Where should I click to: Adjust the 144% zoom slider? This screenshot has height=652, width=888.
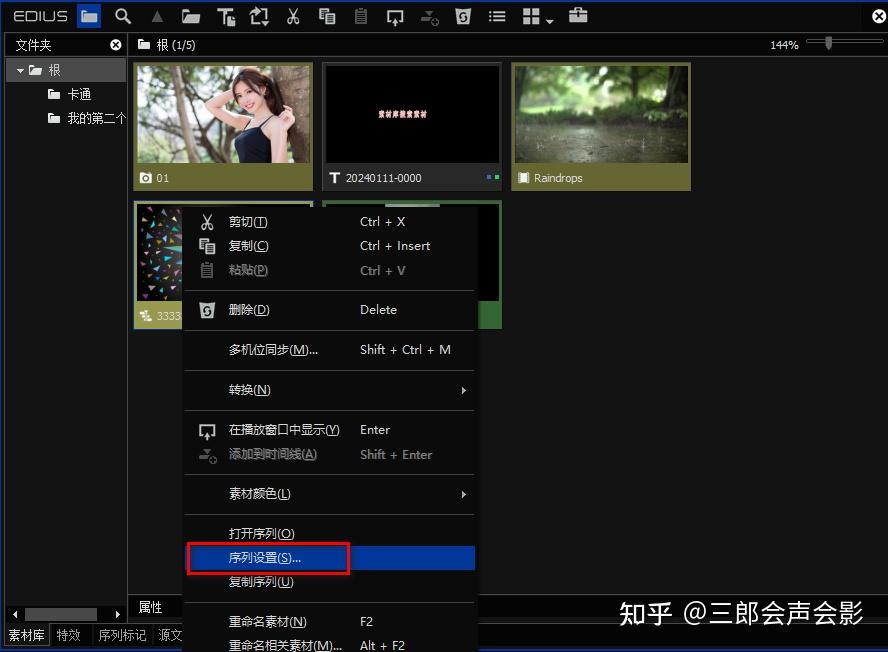(828, 44)
